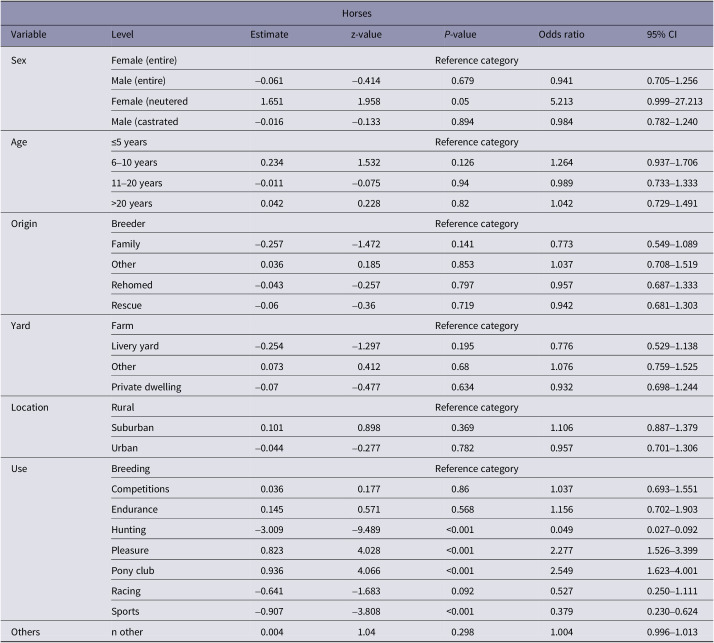This screenshot has height=643, width=714.
Task: Select the Rehomed level cell
Action: (132, 285)
